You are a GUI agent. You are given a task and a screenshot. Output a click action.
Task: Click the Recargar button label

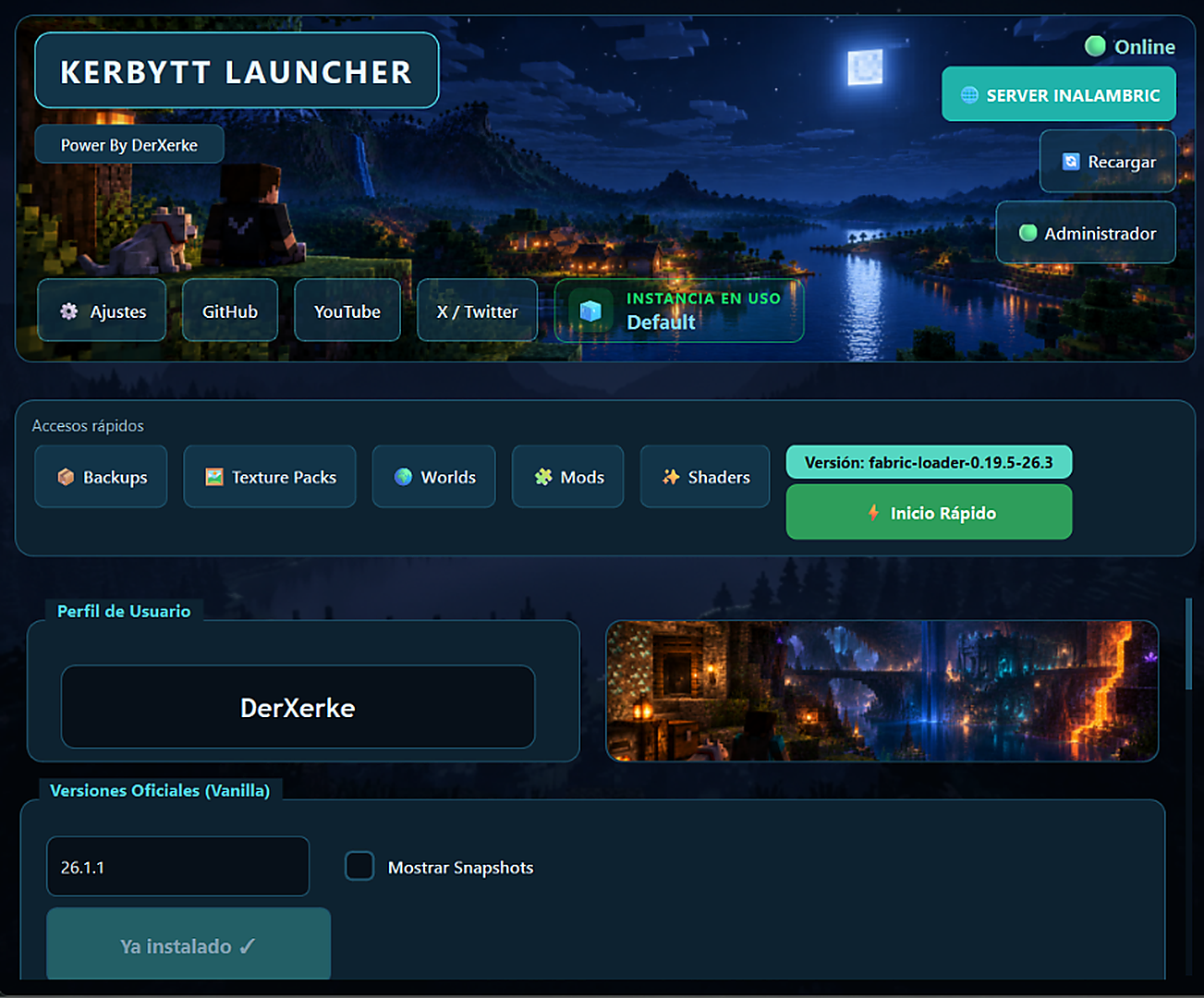click(x=1122, y=162)
